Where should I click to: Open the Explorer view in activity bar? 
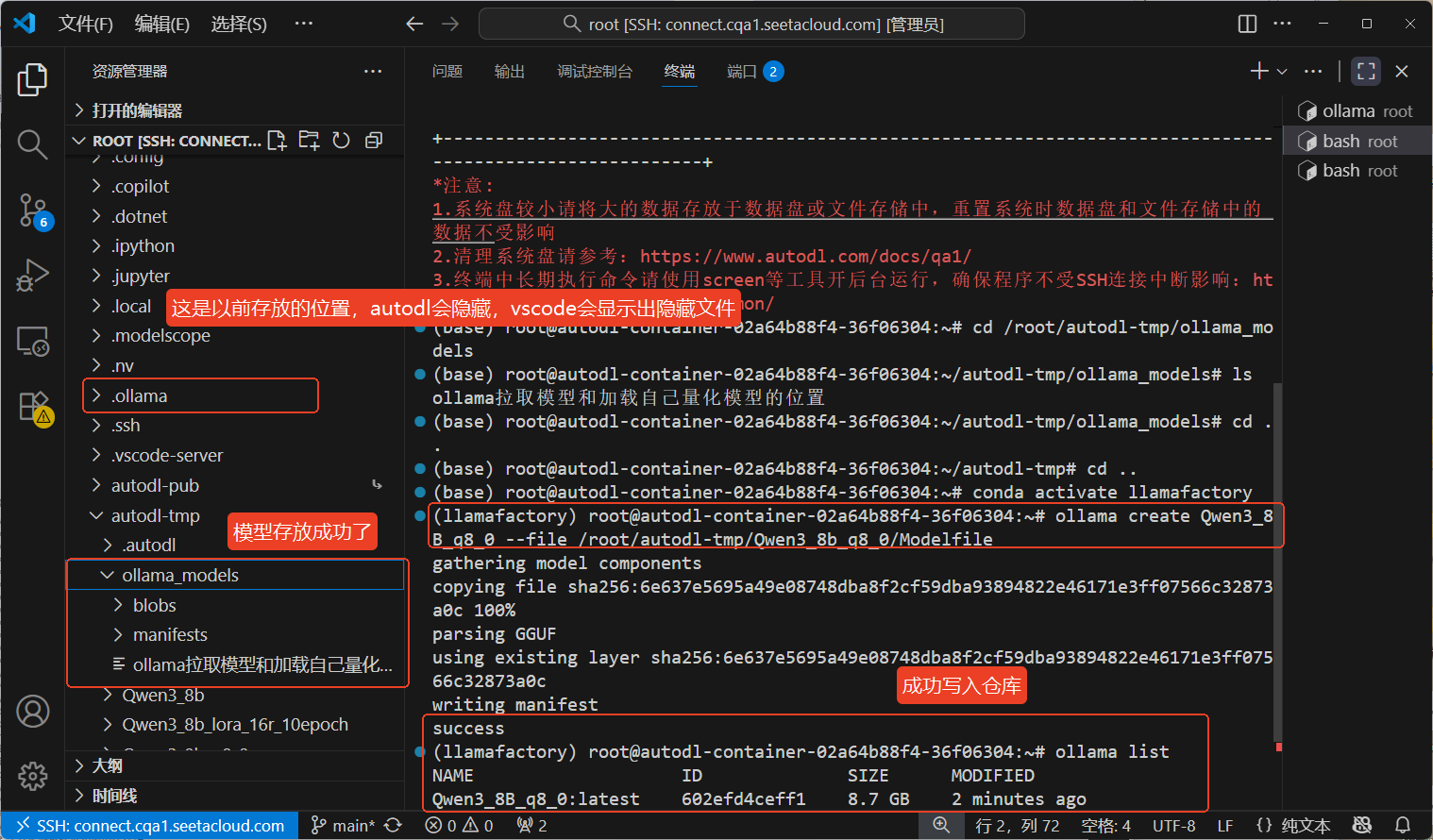[x=32, y=79]
